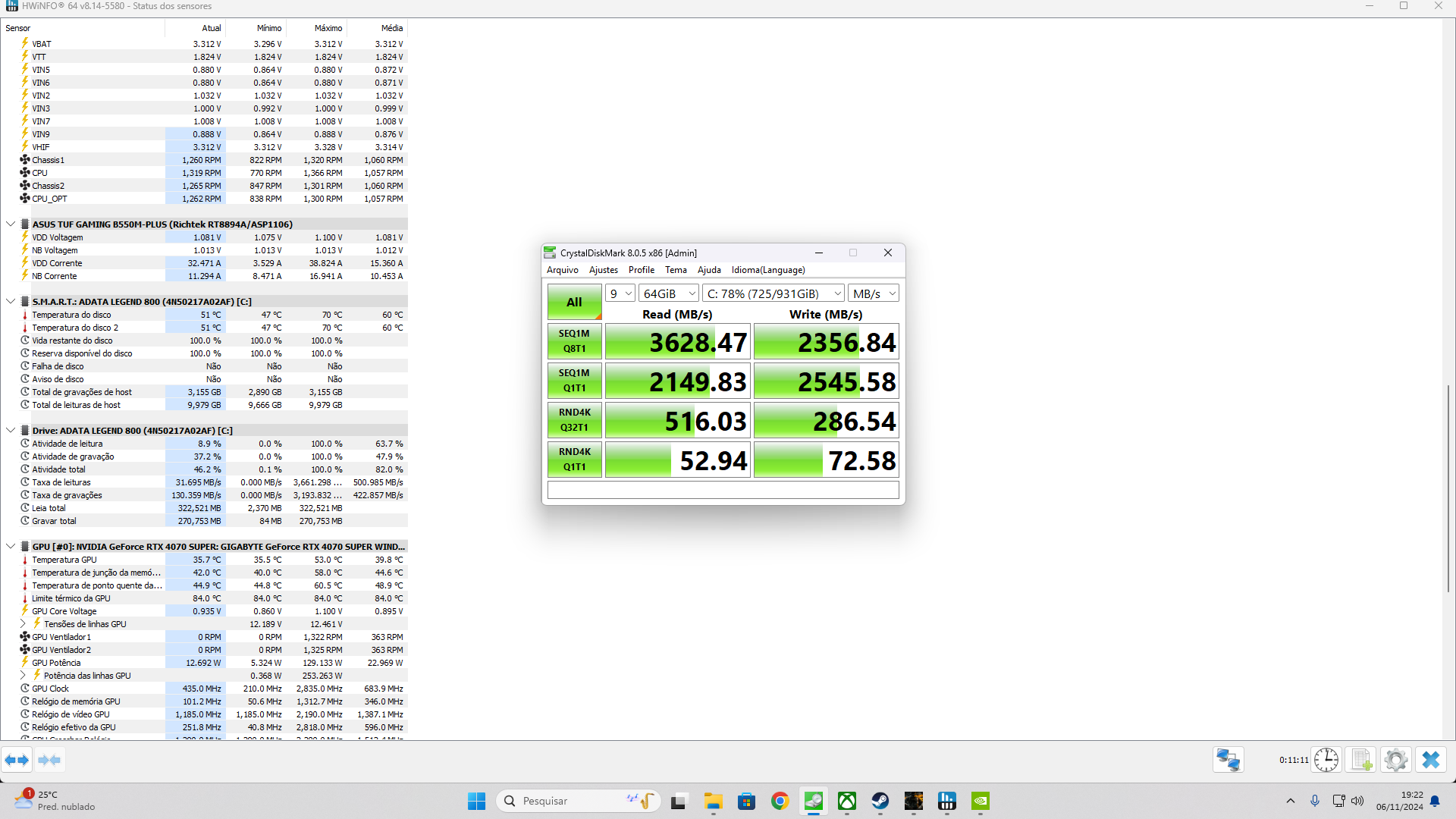Open HWiNFO icon on the taskbar
This screenshot has width=1456, height=819.
pos(947,801)
